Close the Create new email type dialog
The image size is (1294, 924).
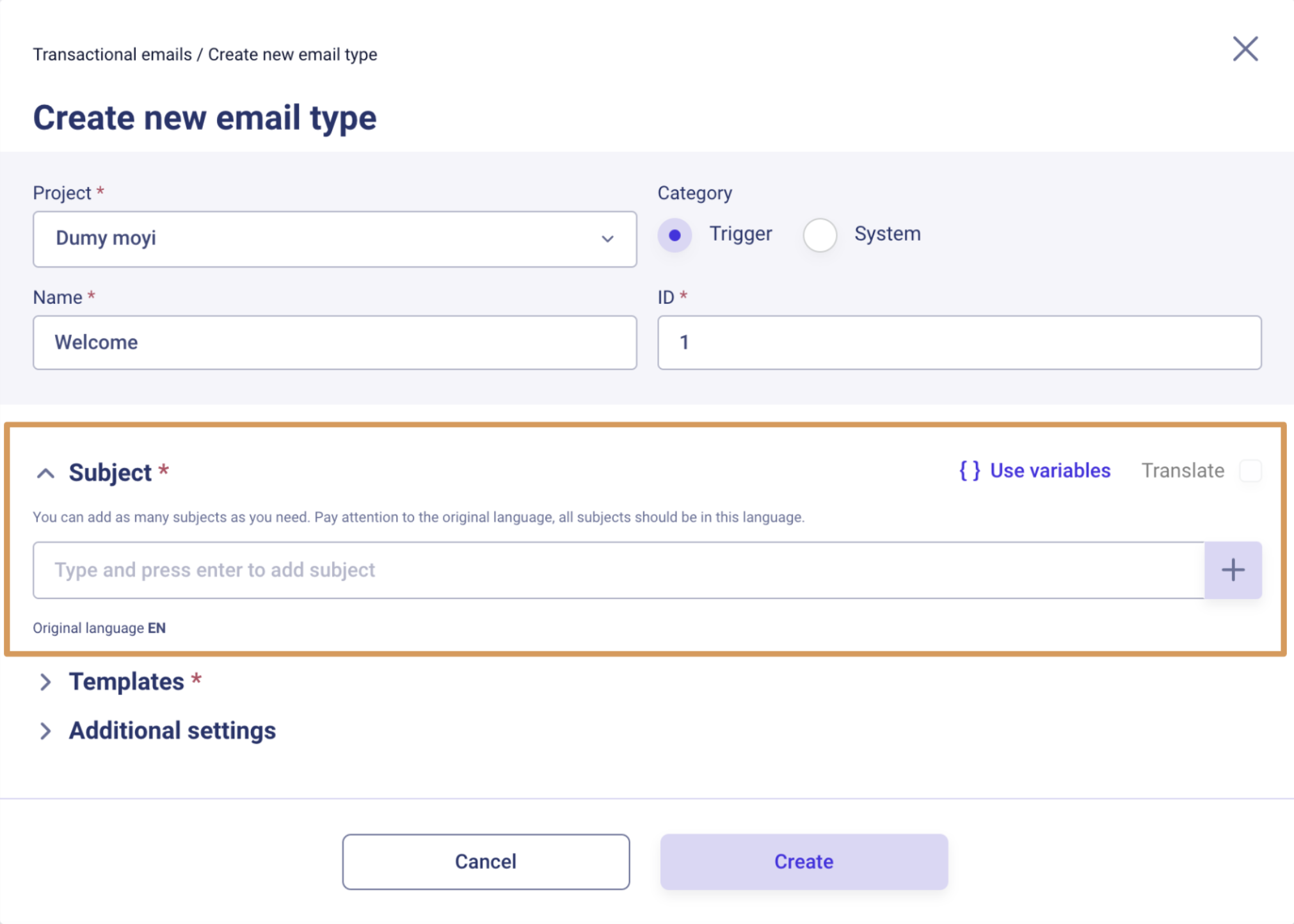tap(1245, 49)
